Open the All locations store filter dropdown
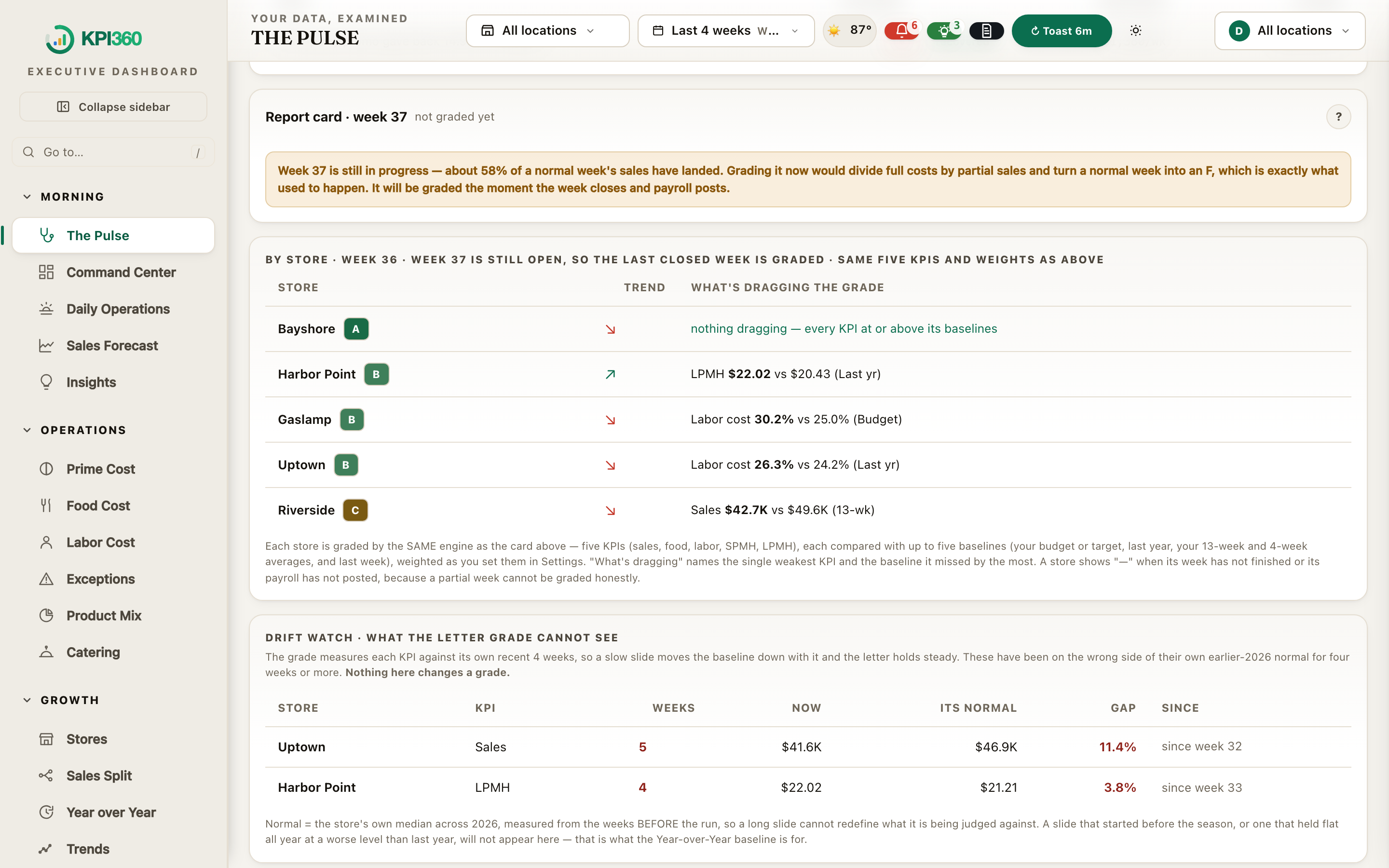 tap(547, 30)
